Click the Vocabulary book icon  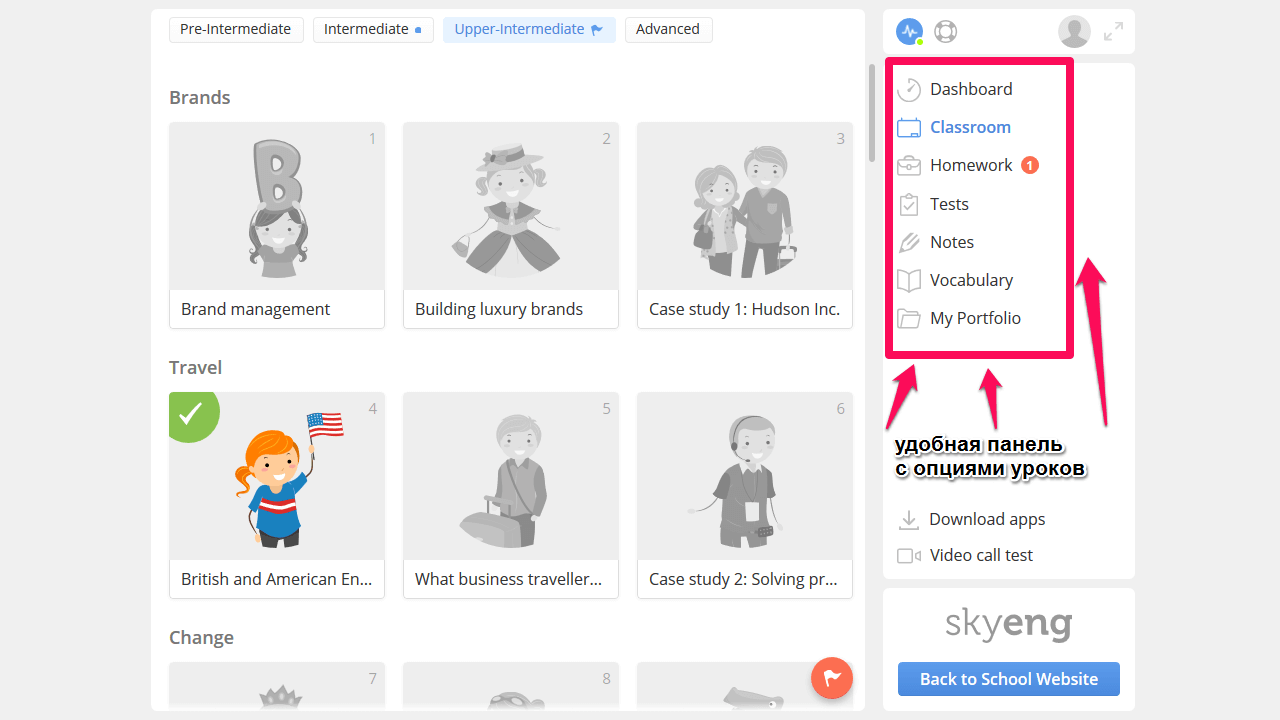click(908, 280)
